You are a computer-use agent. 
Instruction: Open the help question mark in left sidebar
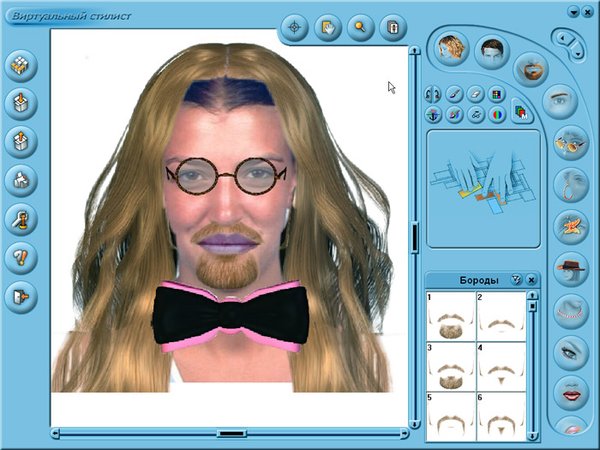coord(20,257)
